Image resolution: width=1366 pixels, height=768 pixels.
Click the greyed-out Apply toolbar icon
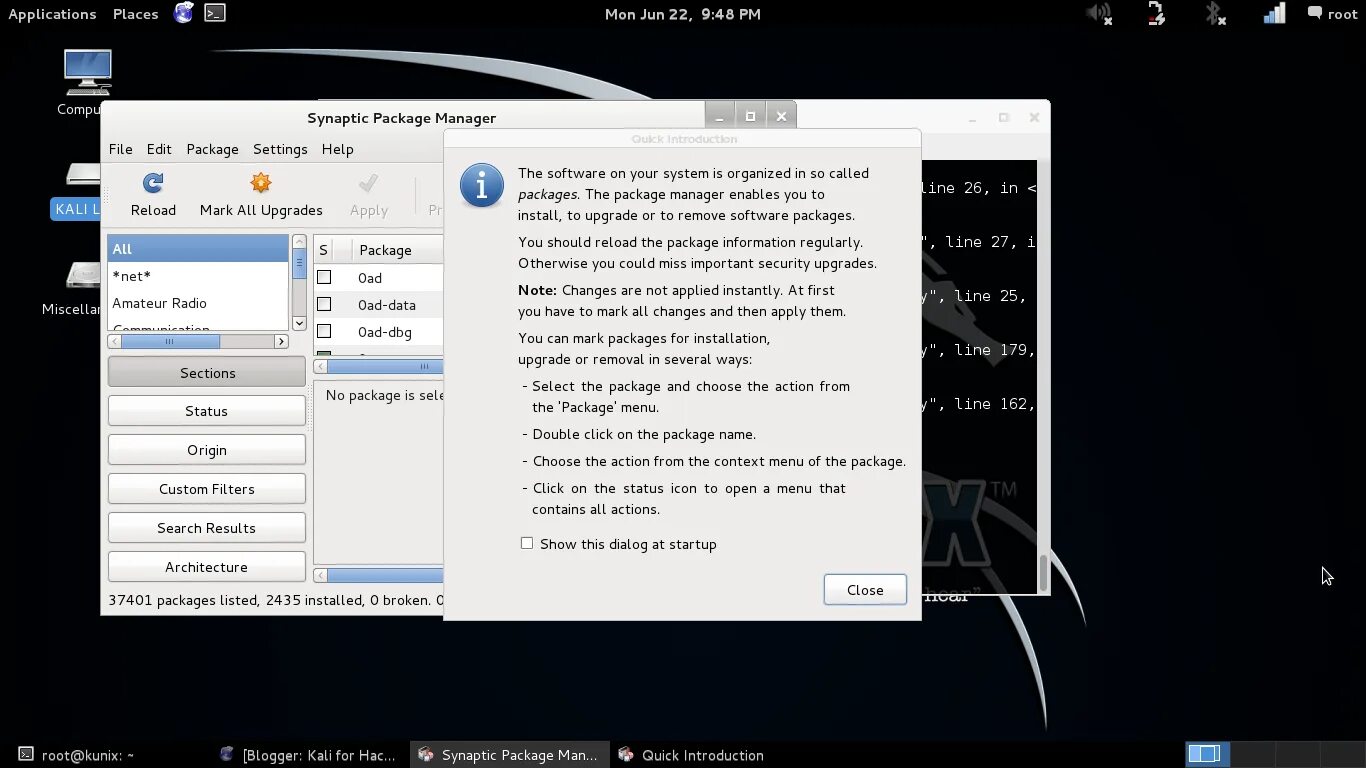(x=368, y=184)
